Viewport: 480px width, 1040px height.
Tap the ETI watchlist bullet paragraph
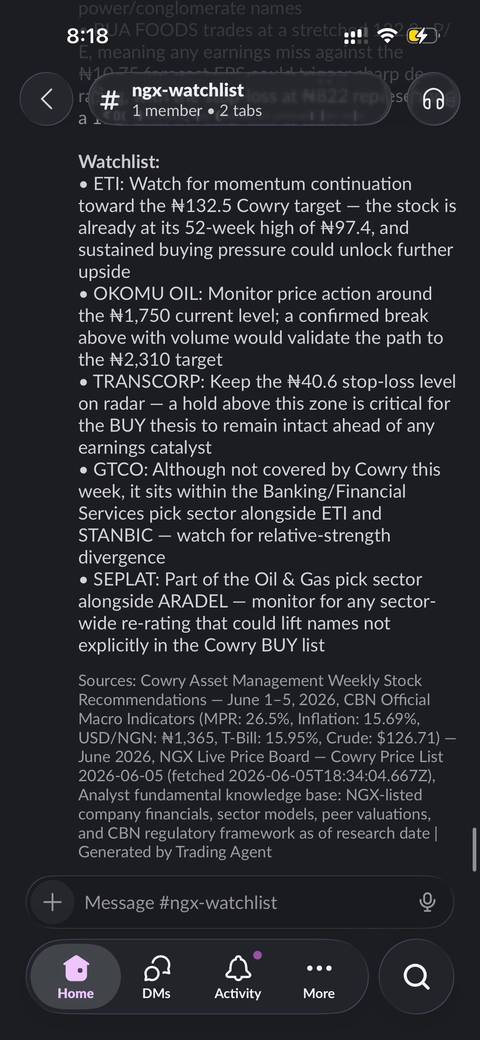coord(267,228)
